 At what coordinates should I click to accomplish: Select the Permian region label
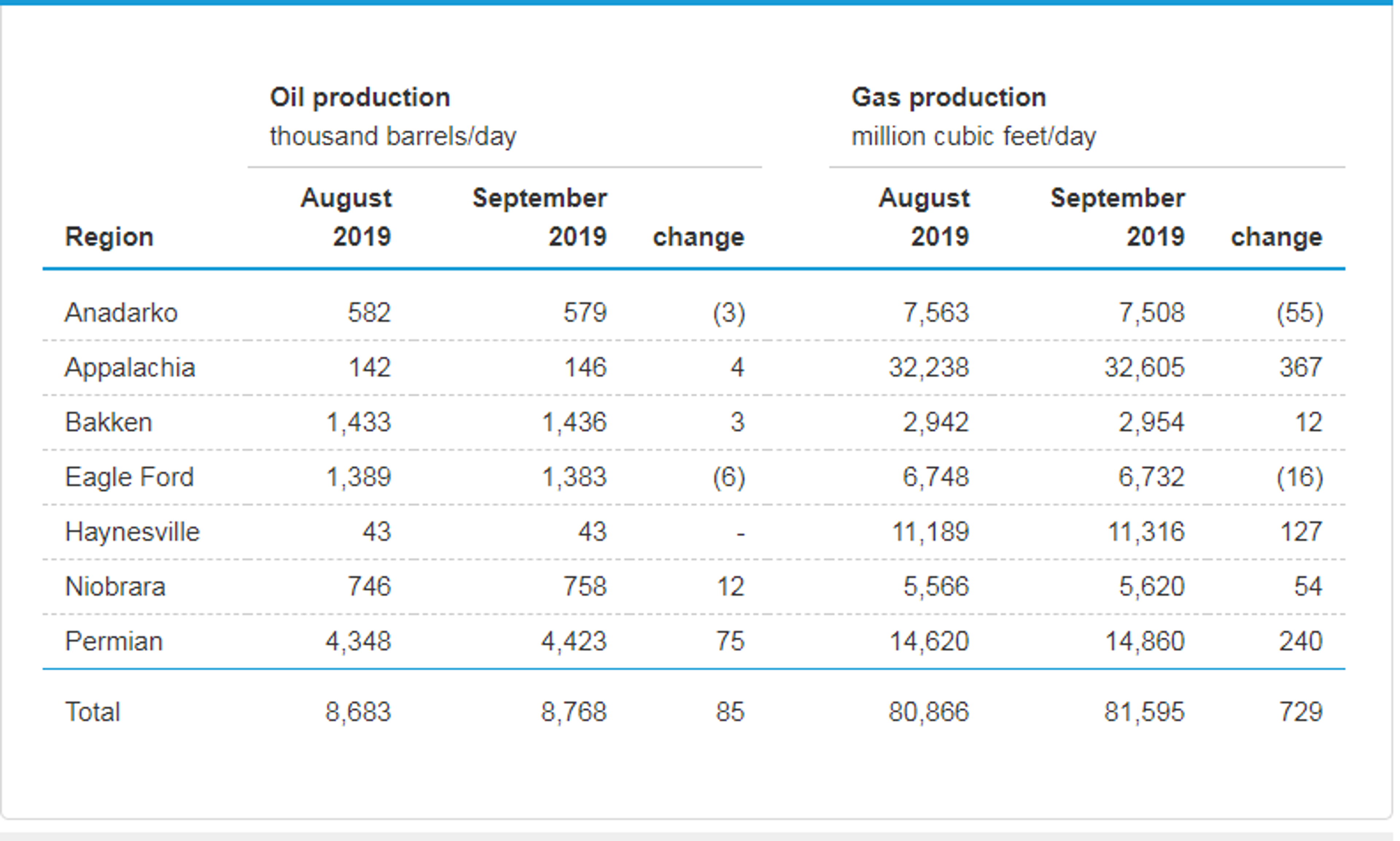pos(113,642)
